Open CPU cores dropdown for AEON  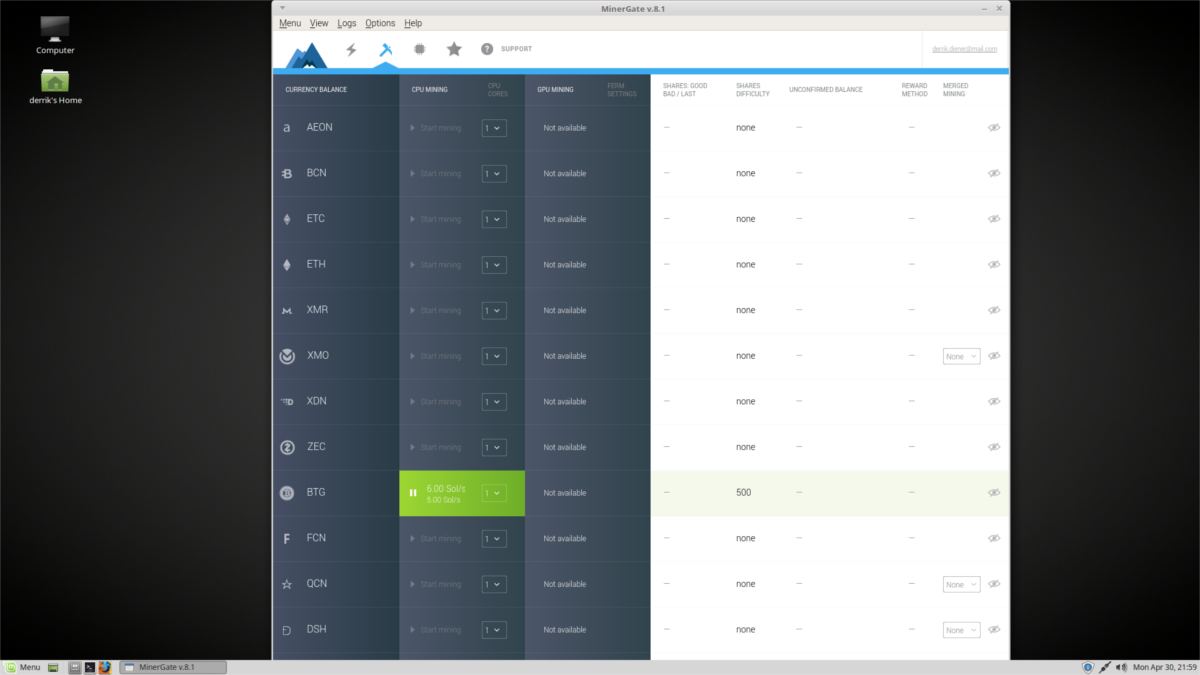tap(494, 128)
